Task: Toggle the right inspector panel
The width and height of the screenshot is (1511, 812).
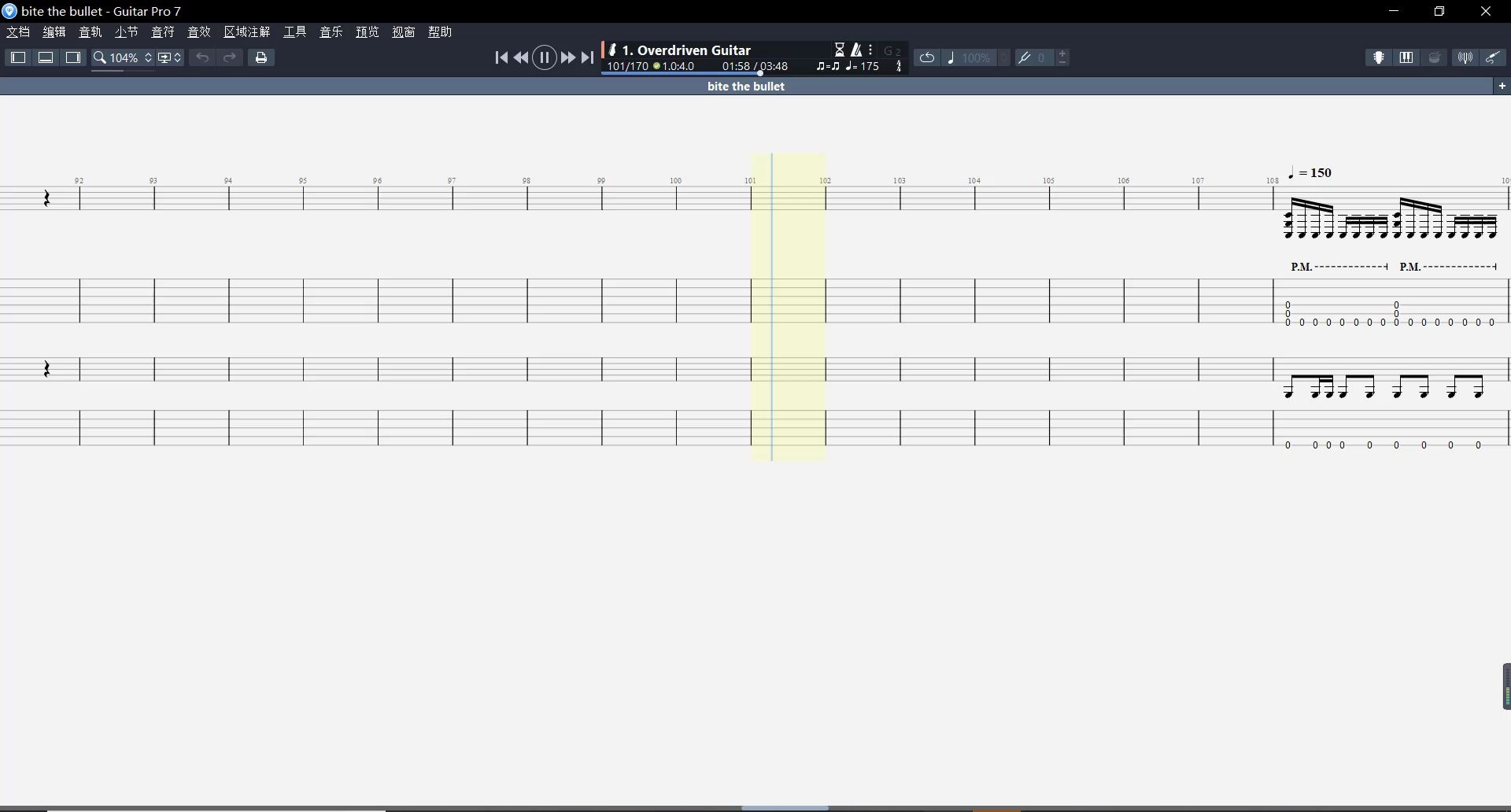Action: coord(73,57)
